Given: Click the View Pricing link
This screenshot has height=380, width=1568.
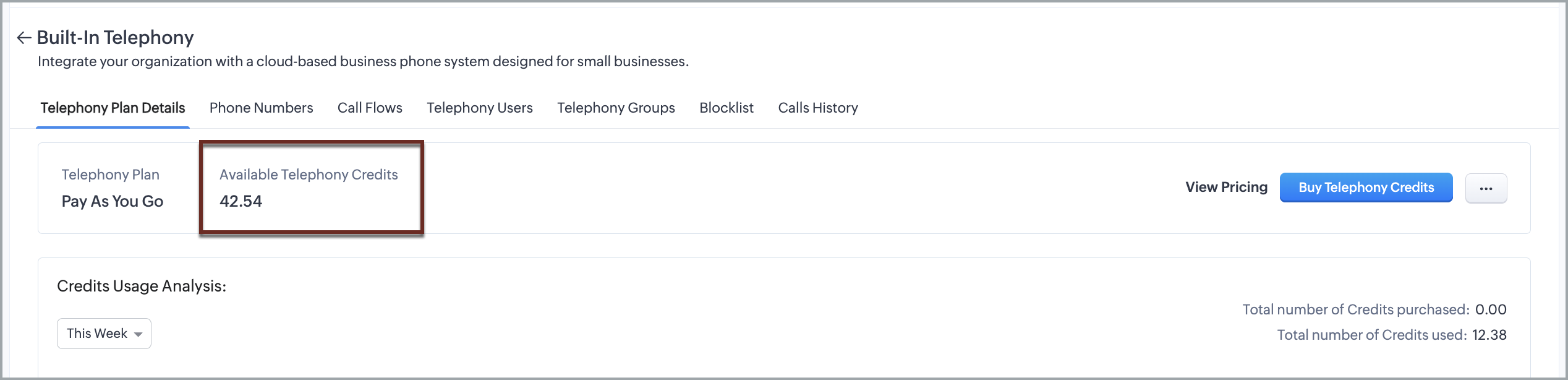Looking at the screenshot, I should click(1226, 187).
